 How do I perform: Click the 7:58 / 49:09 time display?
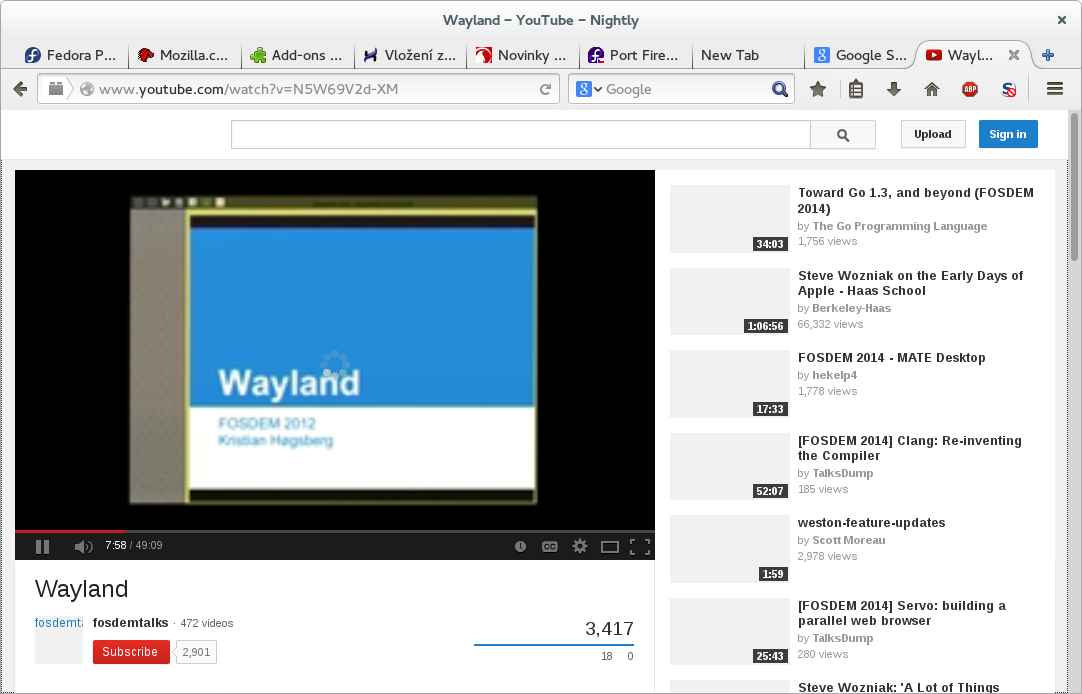point(134,546)
